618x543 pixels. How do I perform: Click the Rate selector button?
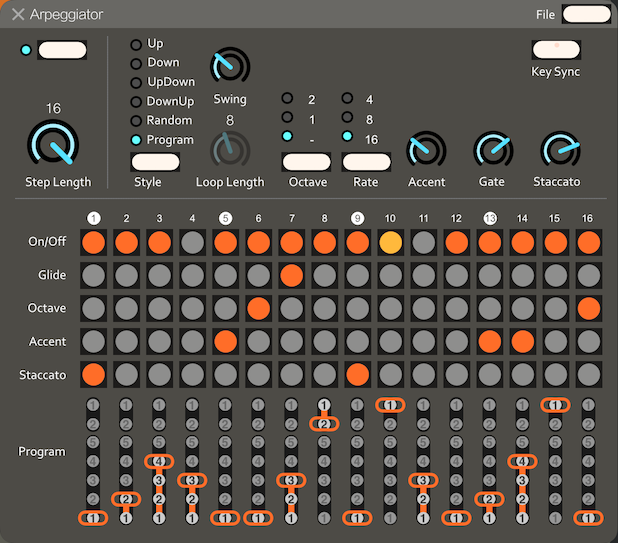click(x=366, y=162)
